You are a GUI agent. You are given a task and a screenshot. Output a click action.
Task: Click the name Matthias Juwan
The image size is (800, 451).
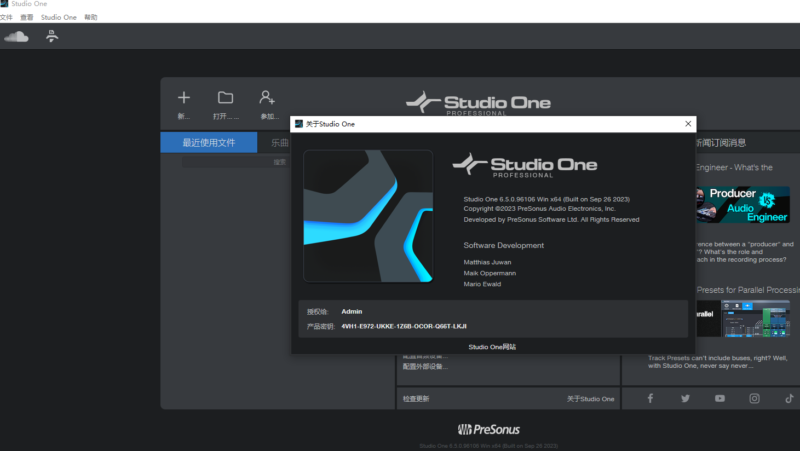click(487, 262)
